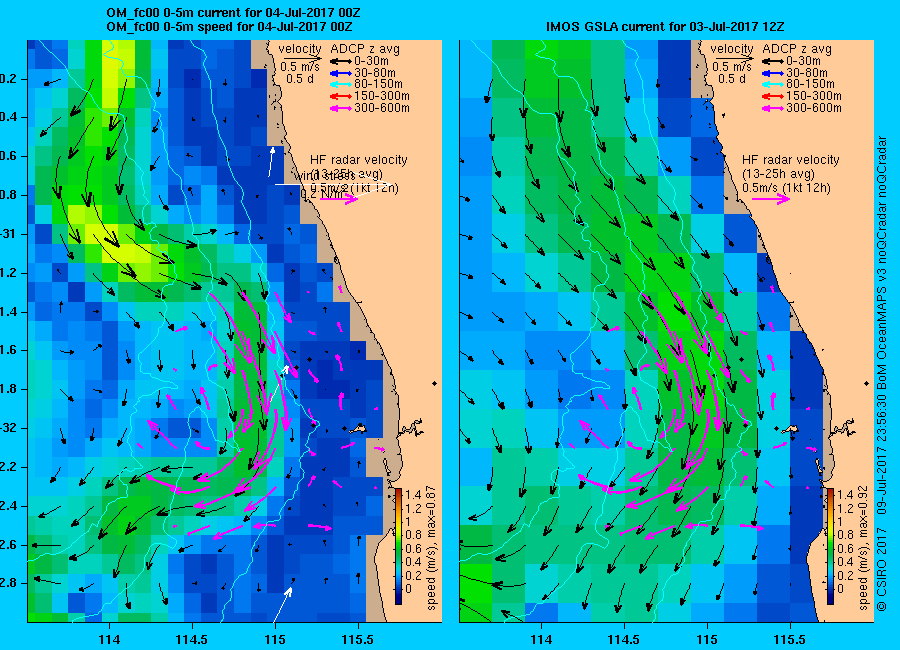Click the 1.4 tick on left color bar
Image resolution: width=900 pixels, height=650 pixels.
pos(413,495)
